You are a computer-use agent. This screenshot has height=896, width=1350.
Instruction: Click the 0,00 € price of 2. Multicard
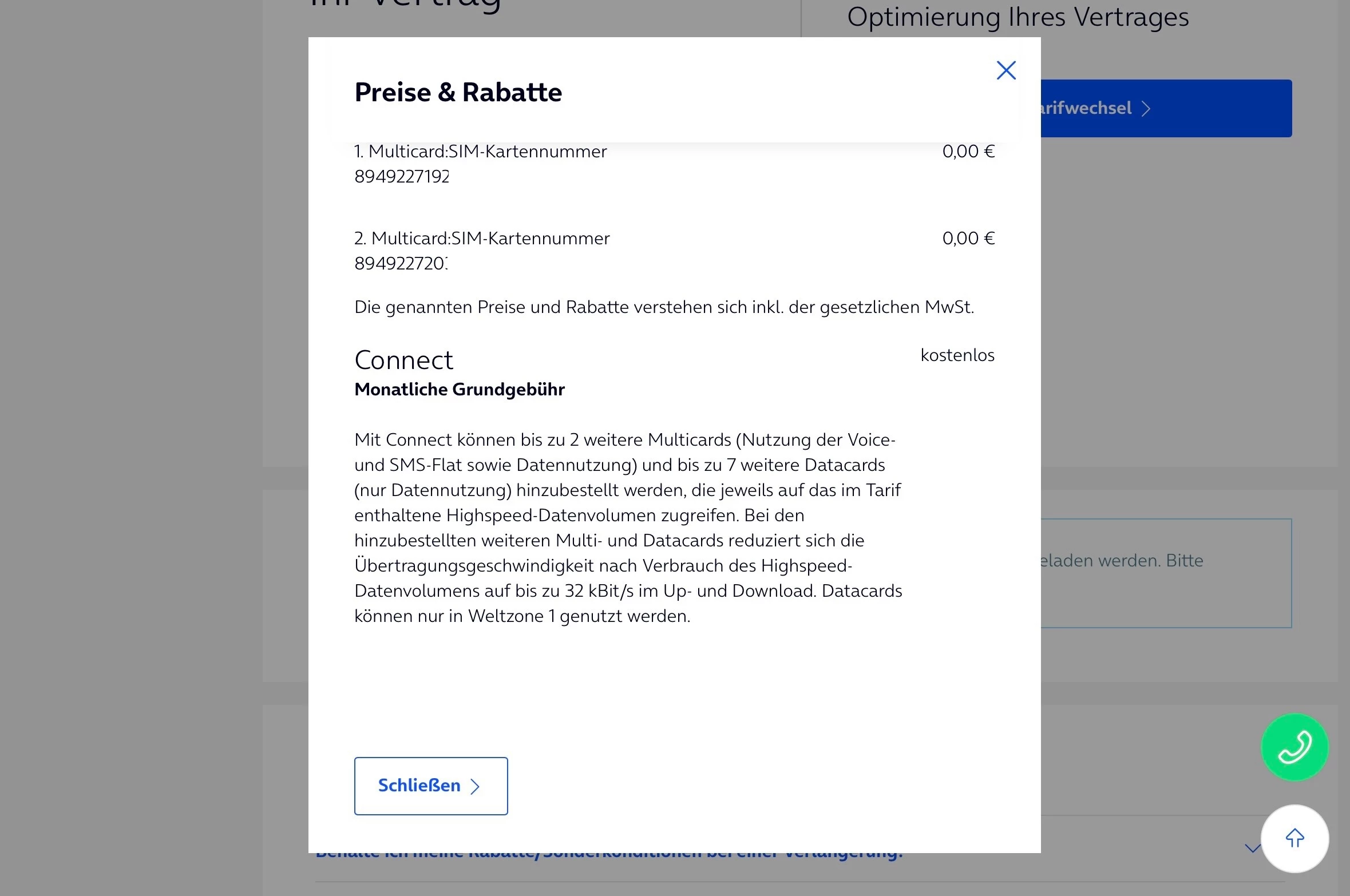pyautogui.click(x=968, y=238)
